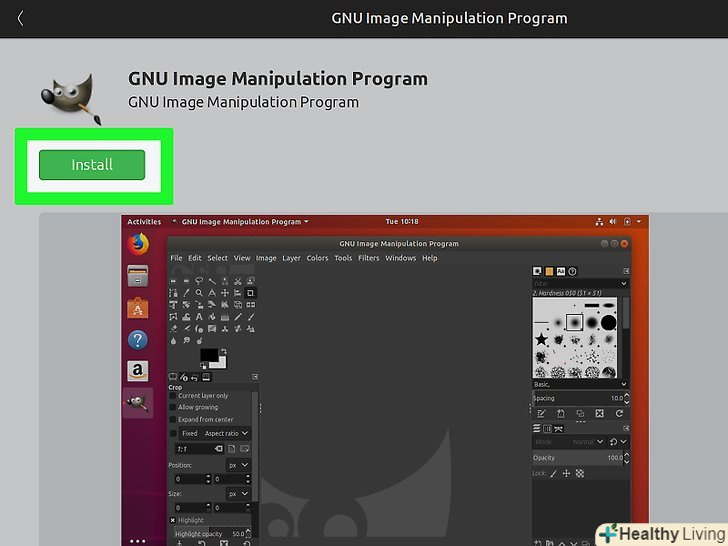Click Activities in the top bar
This screenshot has width=728, height=546.
click(x=144, y=222)
